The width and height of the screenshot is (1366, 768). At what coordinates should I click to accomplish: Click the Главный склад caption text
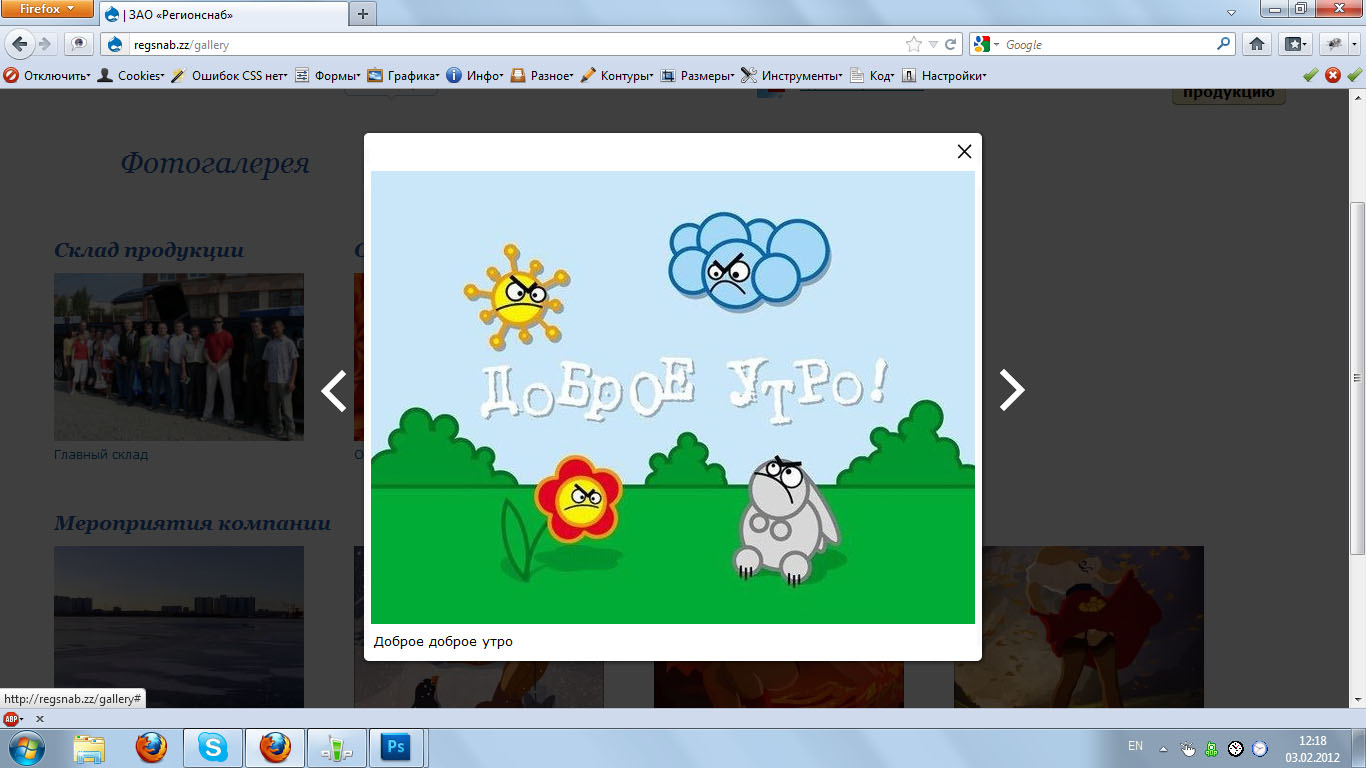click(101, 455)
